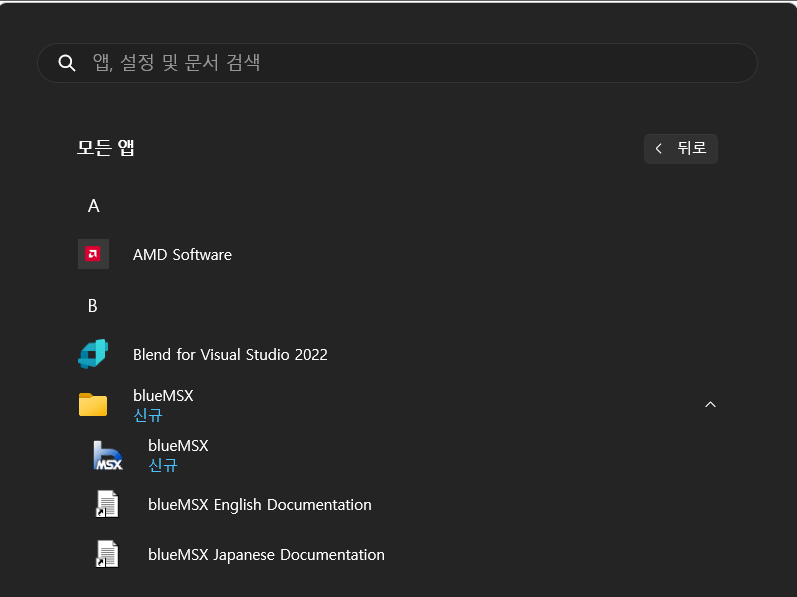The width and height of the screenshot is (797, 597).
Task: Open blueMSX English Documentation shortcut icon
Action: (107, 504)
